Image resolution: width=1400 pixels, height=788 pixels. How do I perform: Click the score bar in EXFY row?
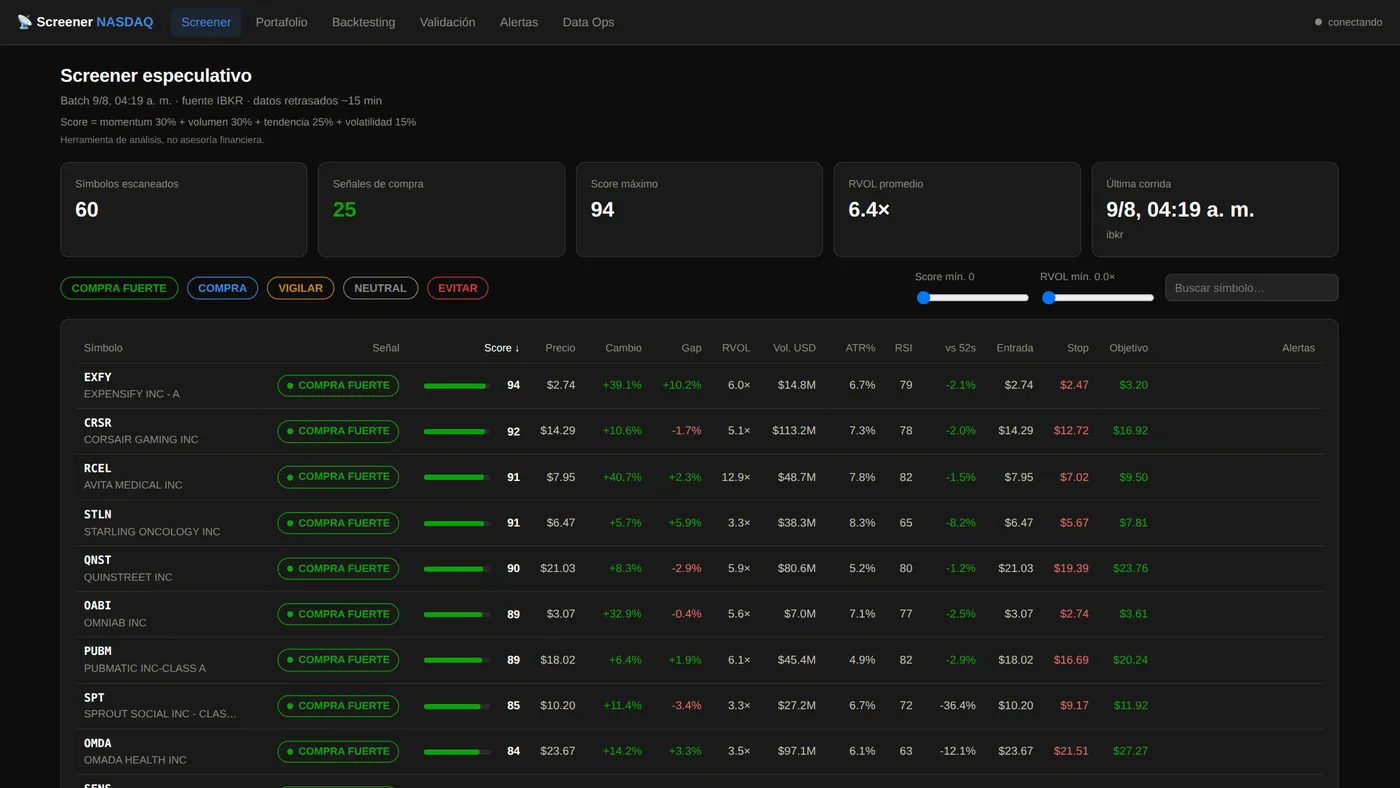coord(457,385)
